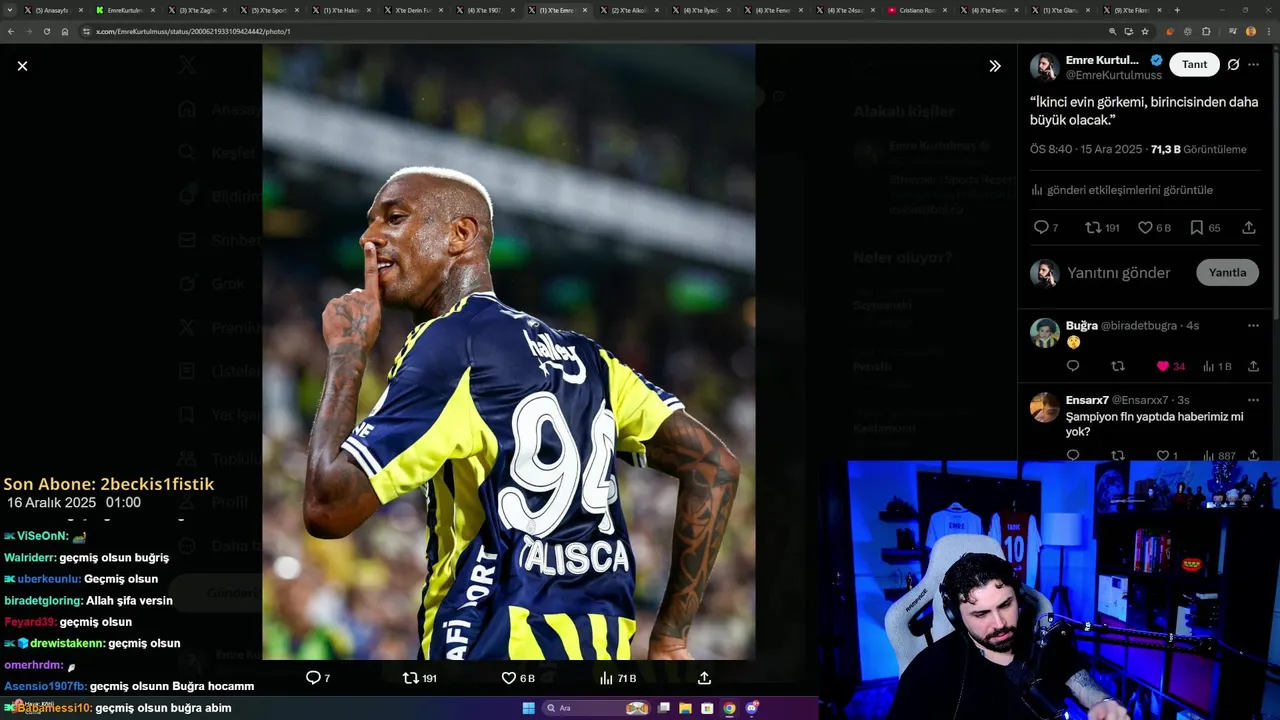This screenshot has height=720, width=1280.
Task: Like the post via heart with 6 B in sidebar
Action: (1146, 228)
